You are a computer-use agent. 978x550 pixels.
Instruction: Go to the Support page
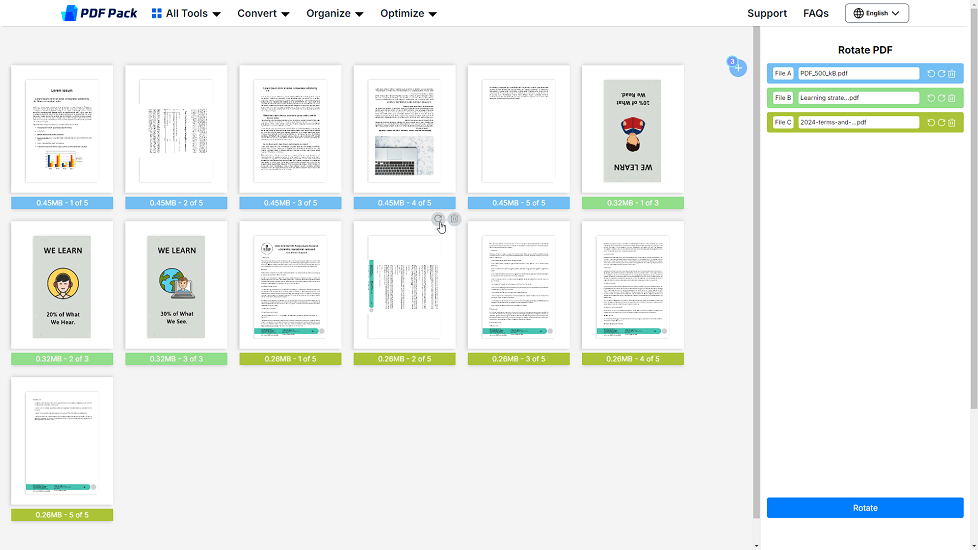(x=767, y=14)
